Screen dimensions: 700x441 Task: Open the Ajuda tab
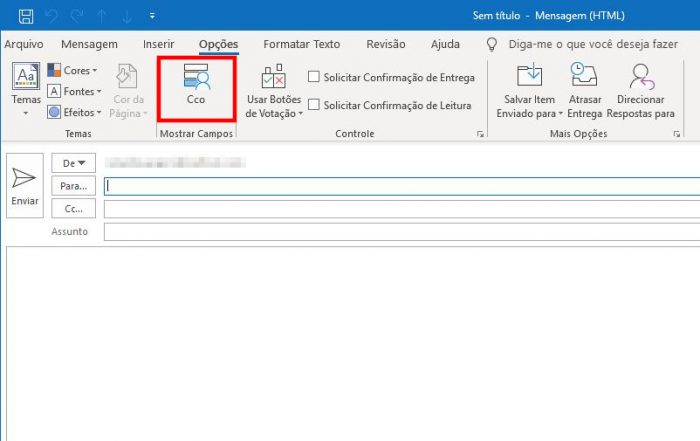click(x=445, y=44)
